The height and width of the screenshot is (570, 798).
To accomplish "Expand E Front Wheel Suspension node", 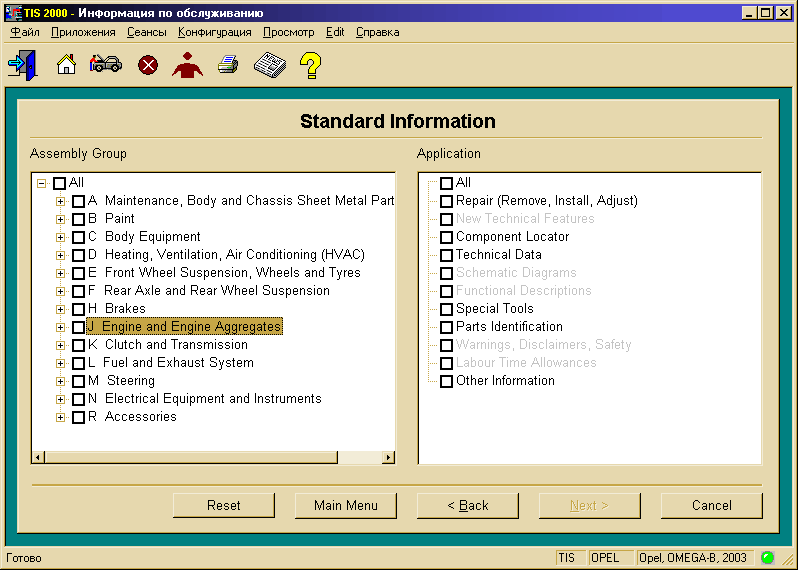I will pos(61,273).
